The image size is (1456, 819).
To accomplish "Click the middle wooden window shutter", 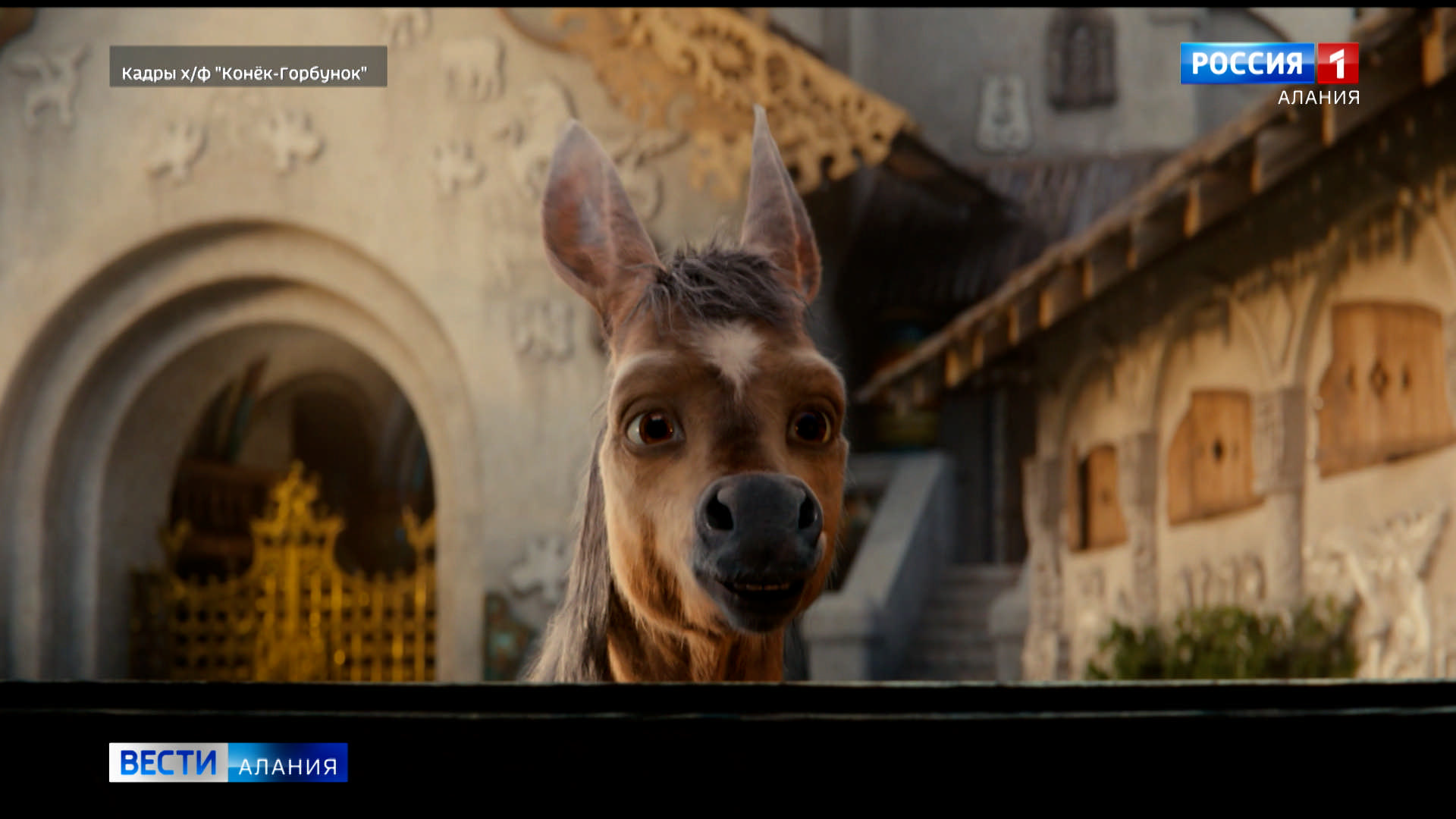I will pyautogui.click(x=1212, y=455).
